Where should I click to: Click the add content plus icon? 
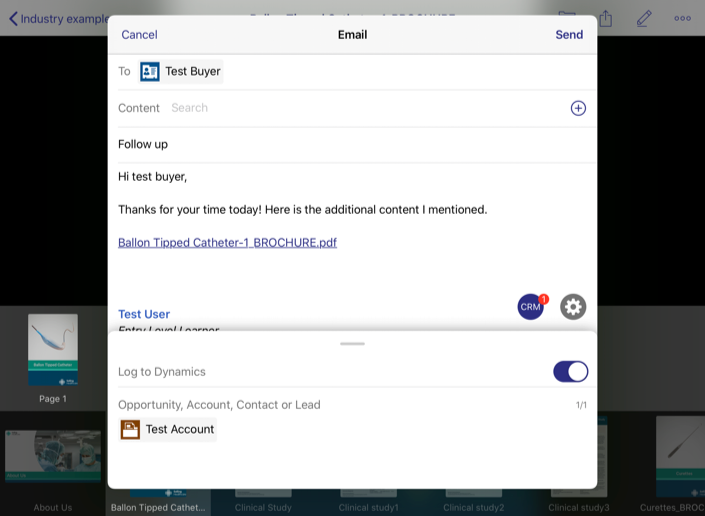(578, 108)
